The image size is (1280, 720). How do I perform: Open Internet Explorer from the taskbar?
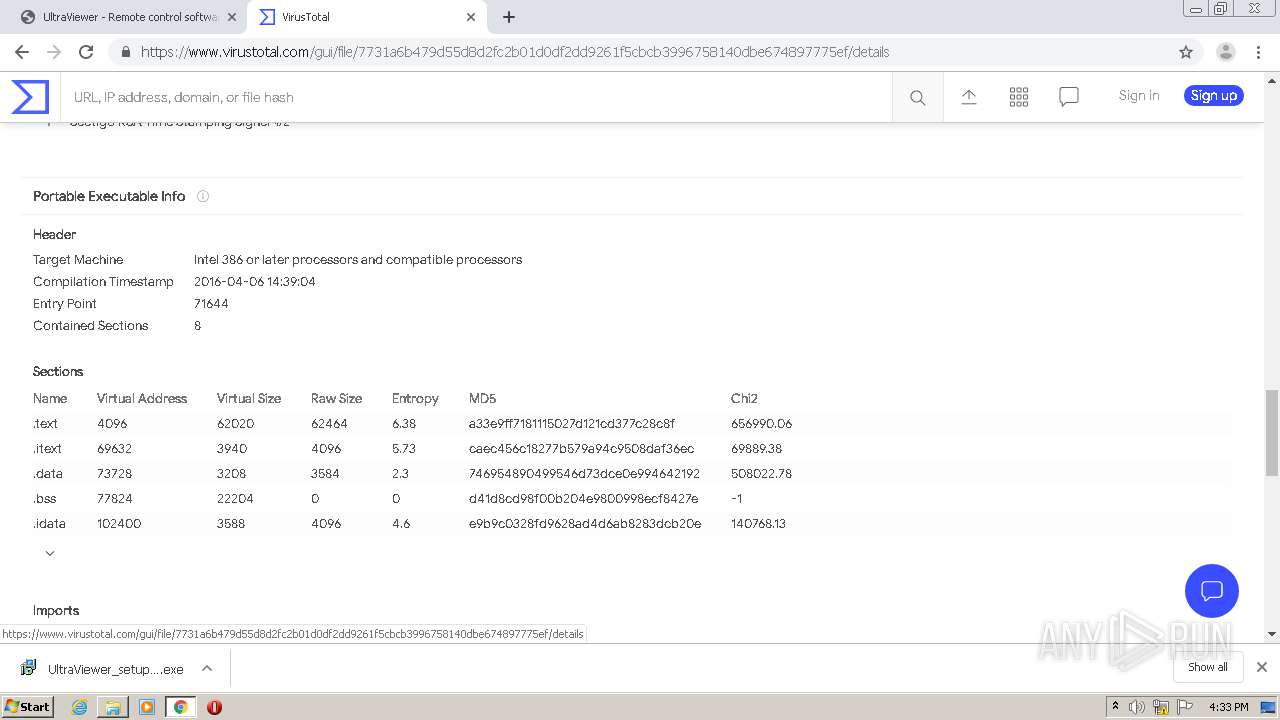pos(80,707)
